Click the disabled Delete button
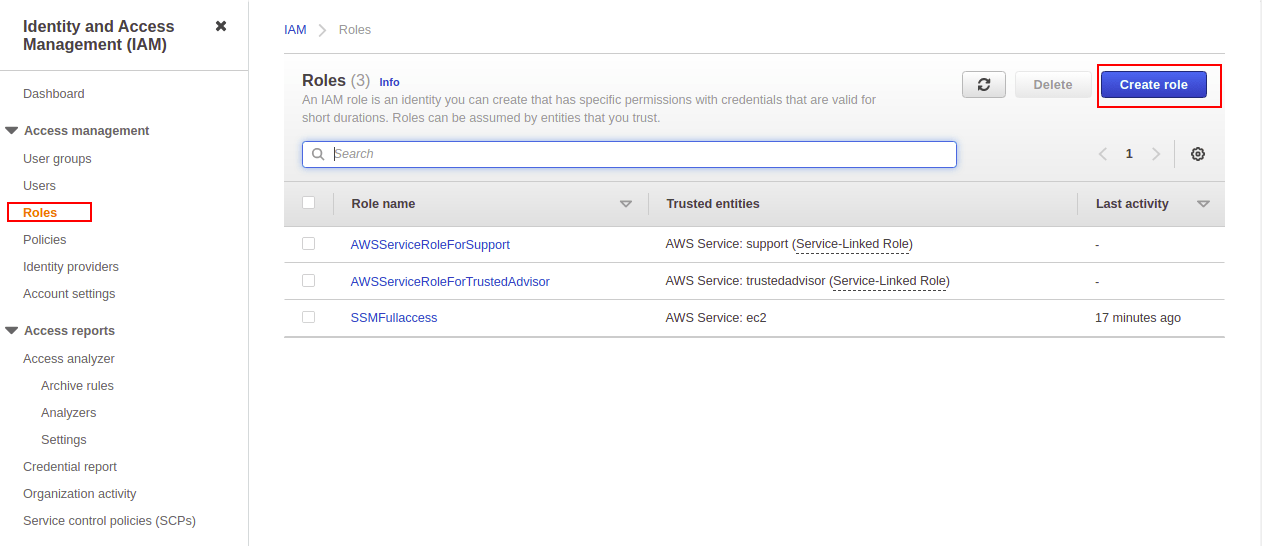The width and height of the screenshot is (1262, 546). pos(1053,85)
